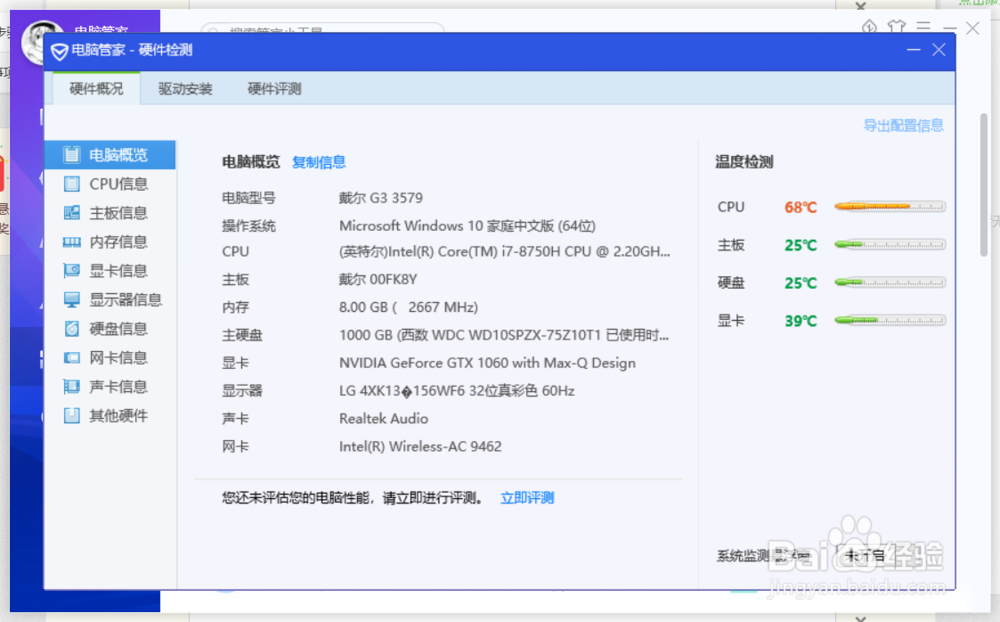Open the 网卡信息 network card icon
The width and height of the screenshot is (1000, 622).
[72, 358]
